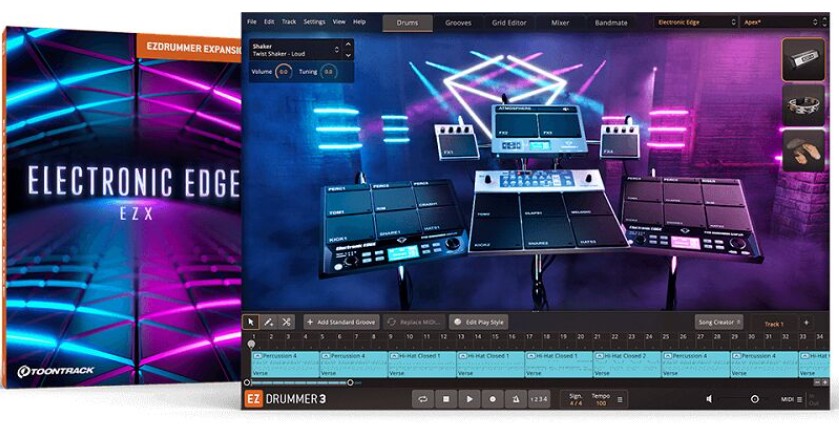The image size is (839, 430).
Task: Click Edit Play Style button
Action: 478,322
